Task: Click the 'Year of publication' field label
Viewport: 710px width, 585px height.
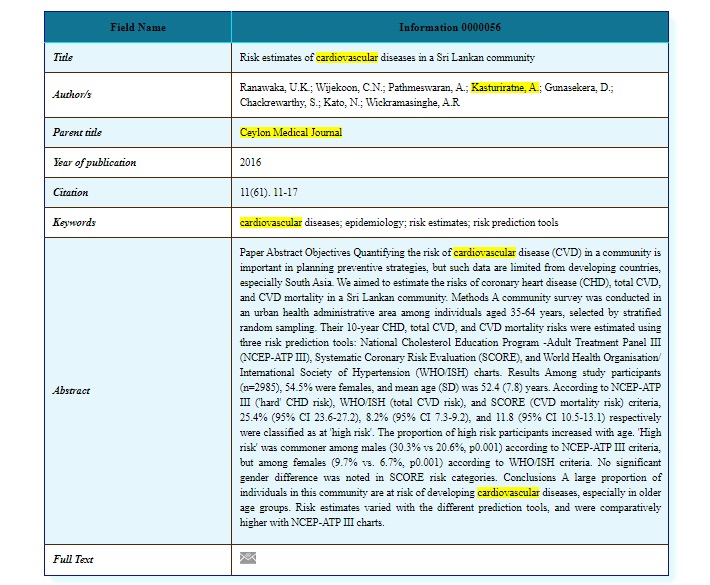Action: pos(94,162)
